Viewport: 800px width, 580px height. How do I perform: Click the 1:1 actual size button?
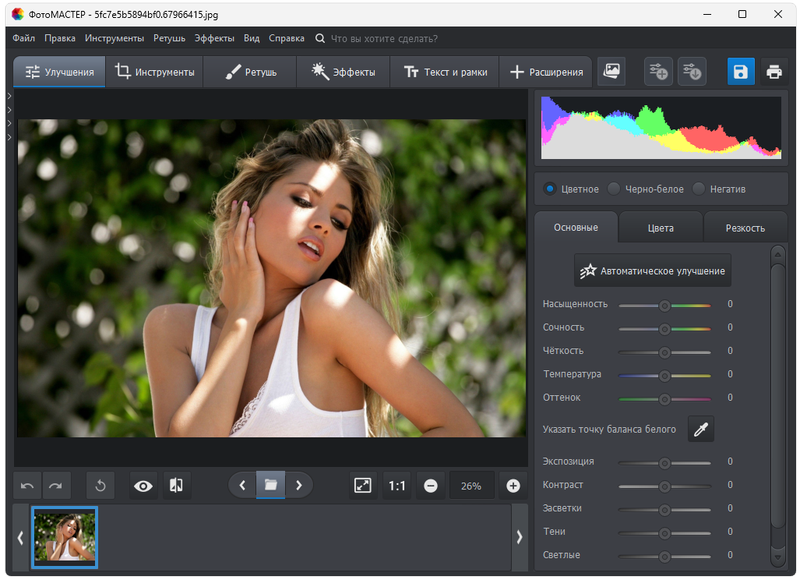397,486
